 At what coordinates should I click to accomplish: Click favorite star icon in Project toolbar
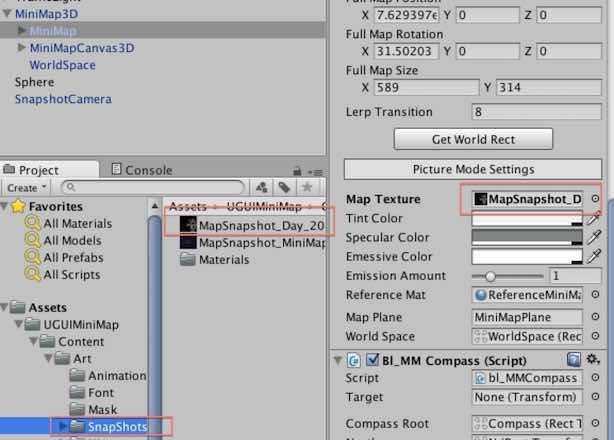307,188
